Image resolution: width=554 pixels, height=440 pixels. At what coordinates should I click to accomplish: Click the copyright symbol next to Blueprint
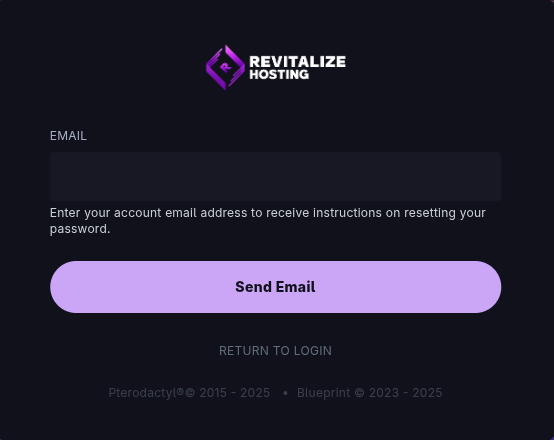(360, 393)
